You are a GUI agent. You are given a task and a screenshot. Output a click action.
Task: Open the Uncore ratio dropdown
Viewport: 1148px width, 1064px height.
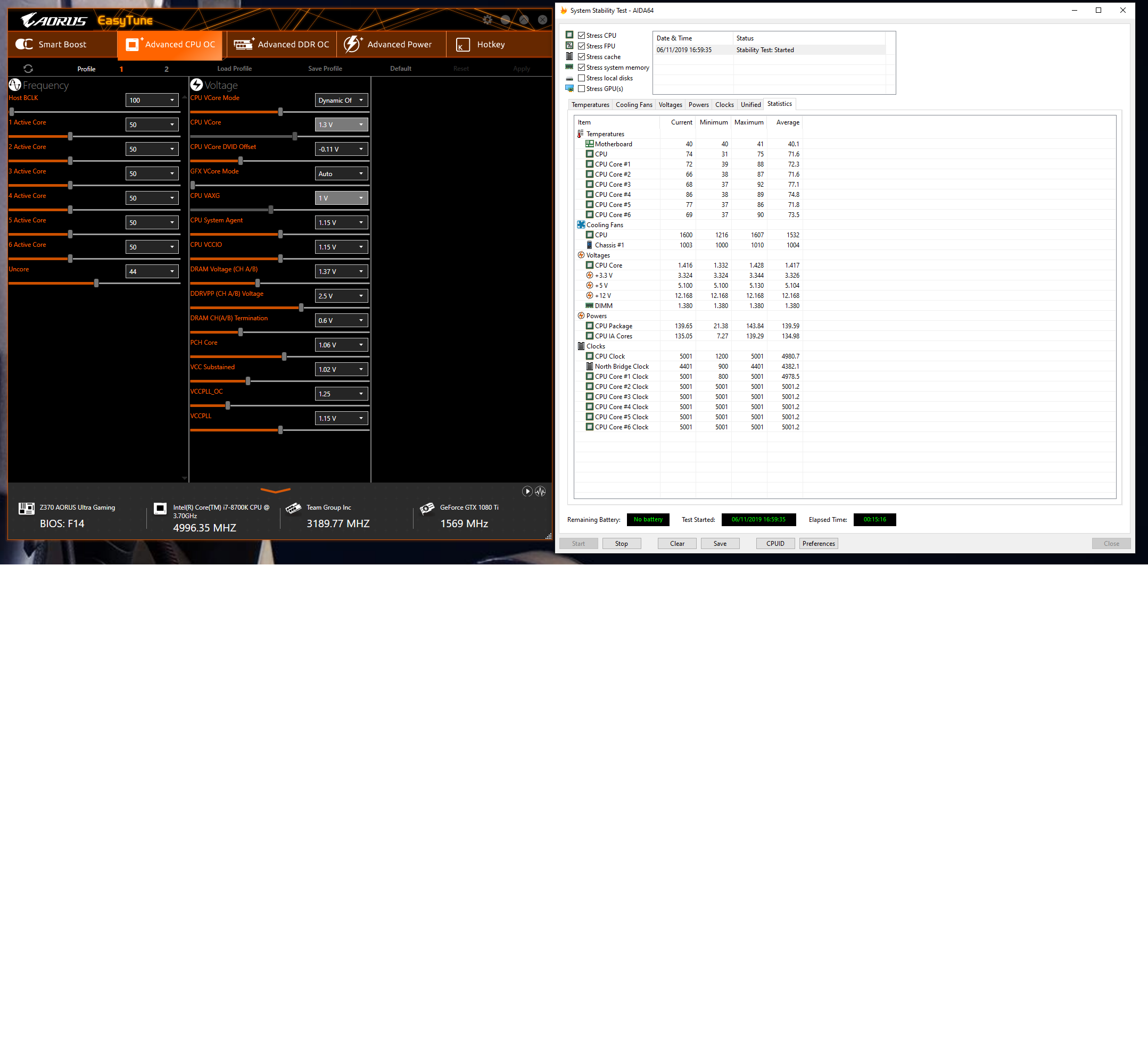(152, 271)
